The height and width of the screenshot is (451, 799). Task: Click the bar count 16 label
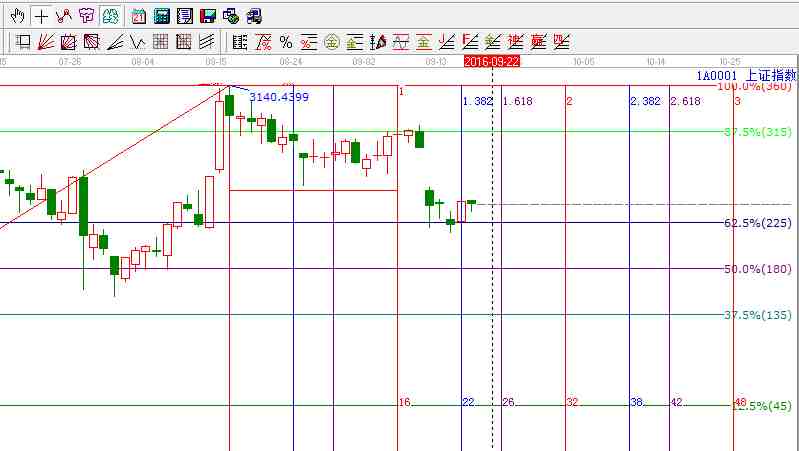405,403
